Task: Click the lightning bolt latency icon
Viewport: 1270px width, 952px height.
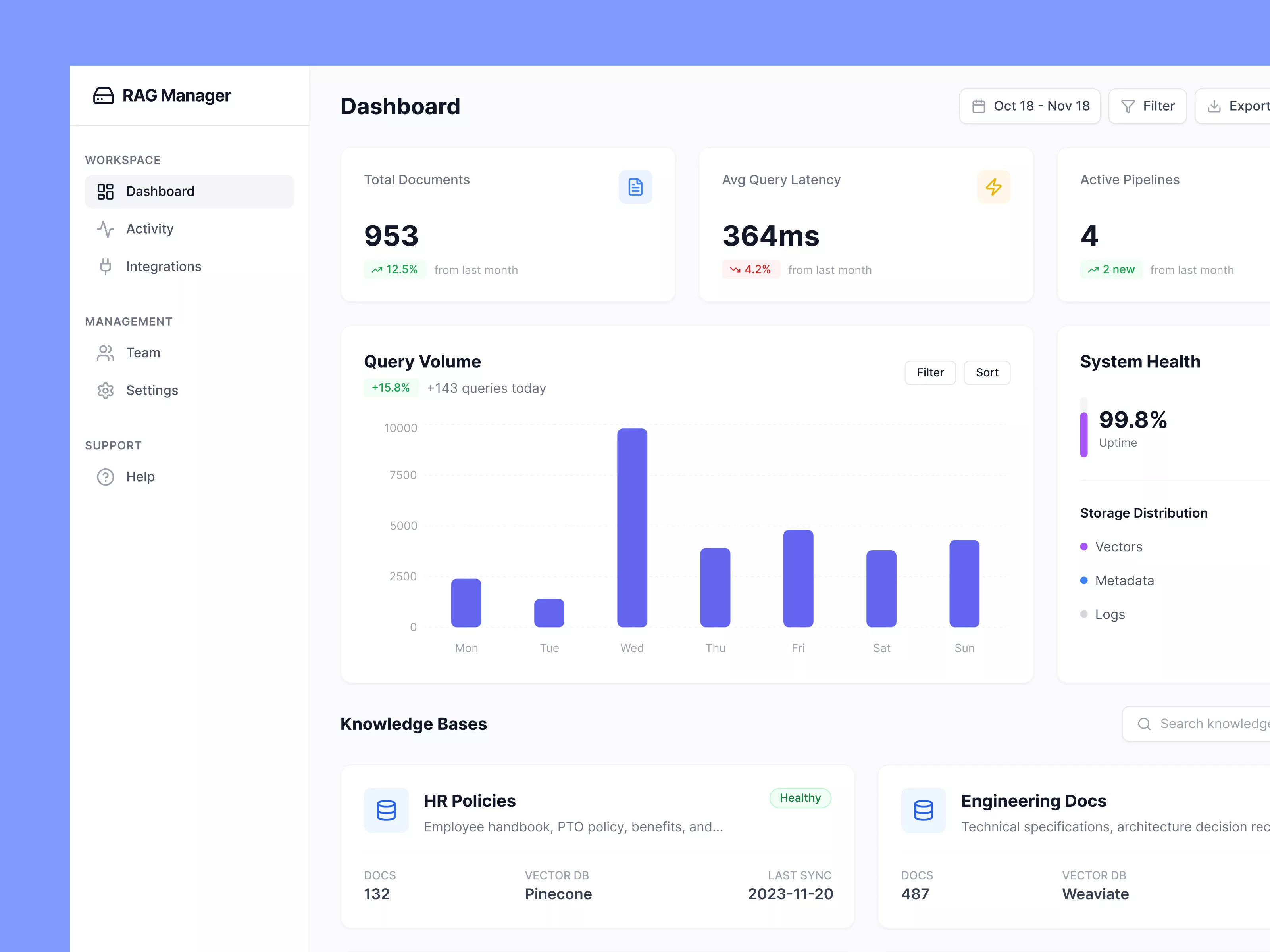Action: (993, 187)
